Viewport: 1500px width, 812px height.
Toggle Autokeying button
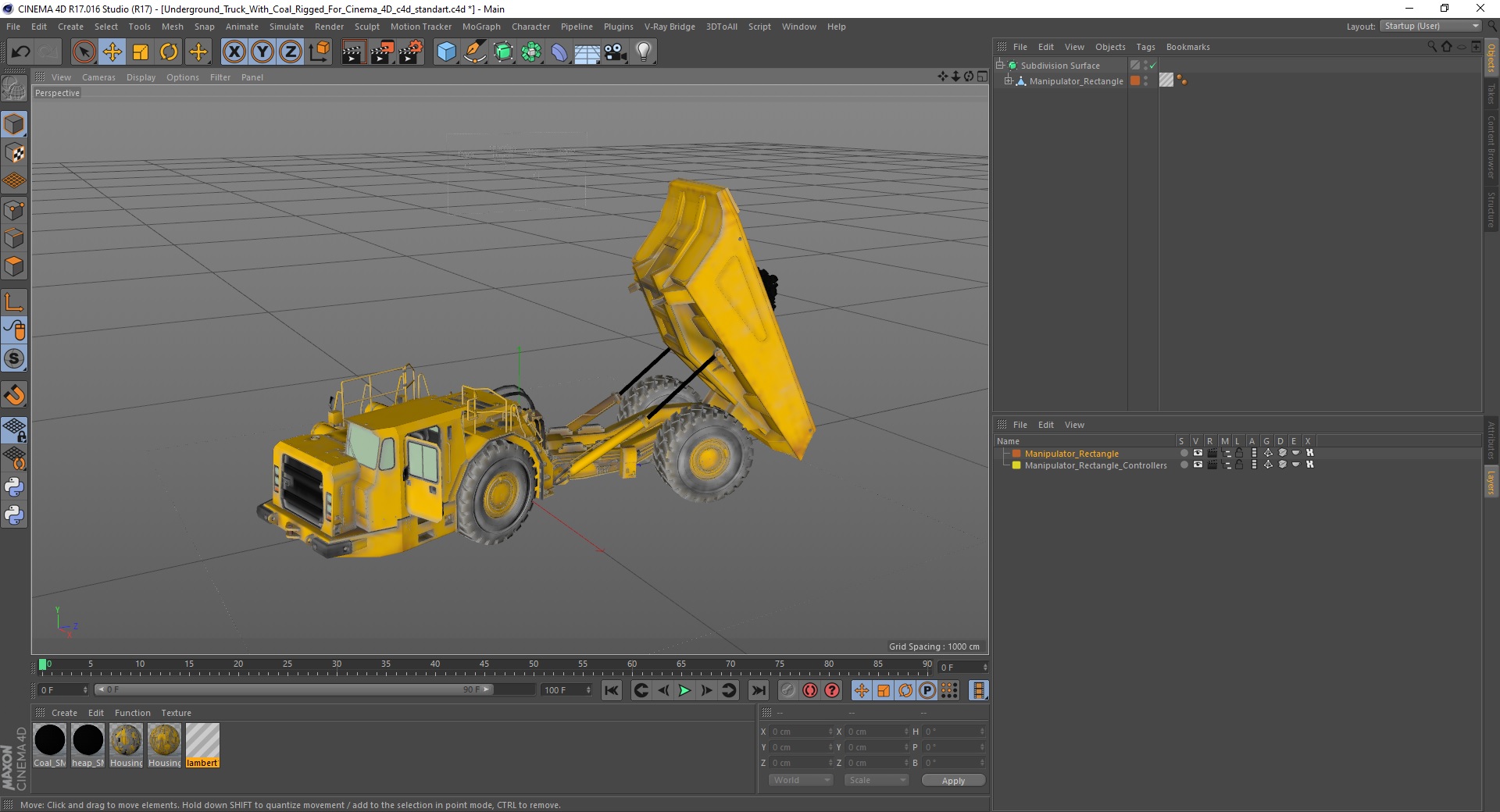pyautogui.click(x=810, y=690)
